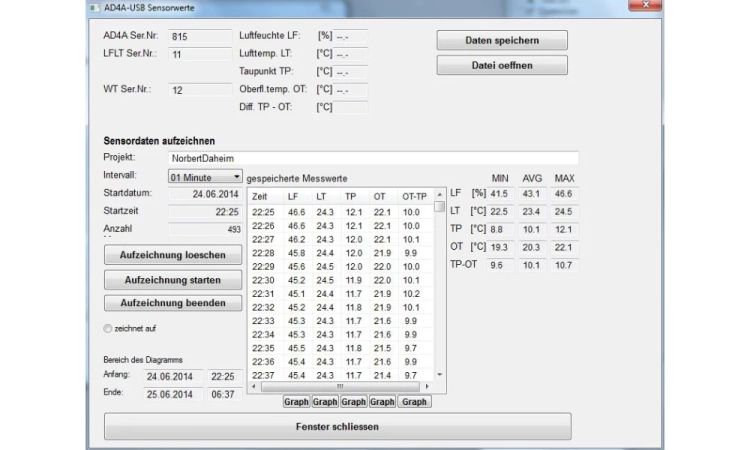
Task: Open the Graph for the OT-TP column
Action: (414, 402)
